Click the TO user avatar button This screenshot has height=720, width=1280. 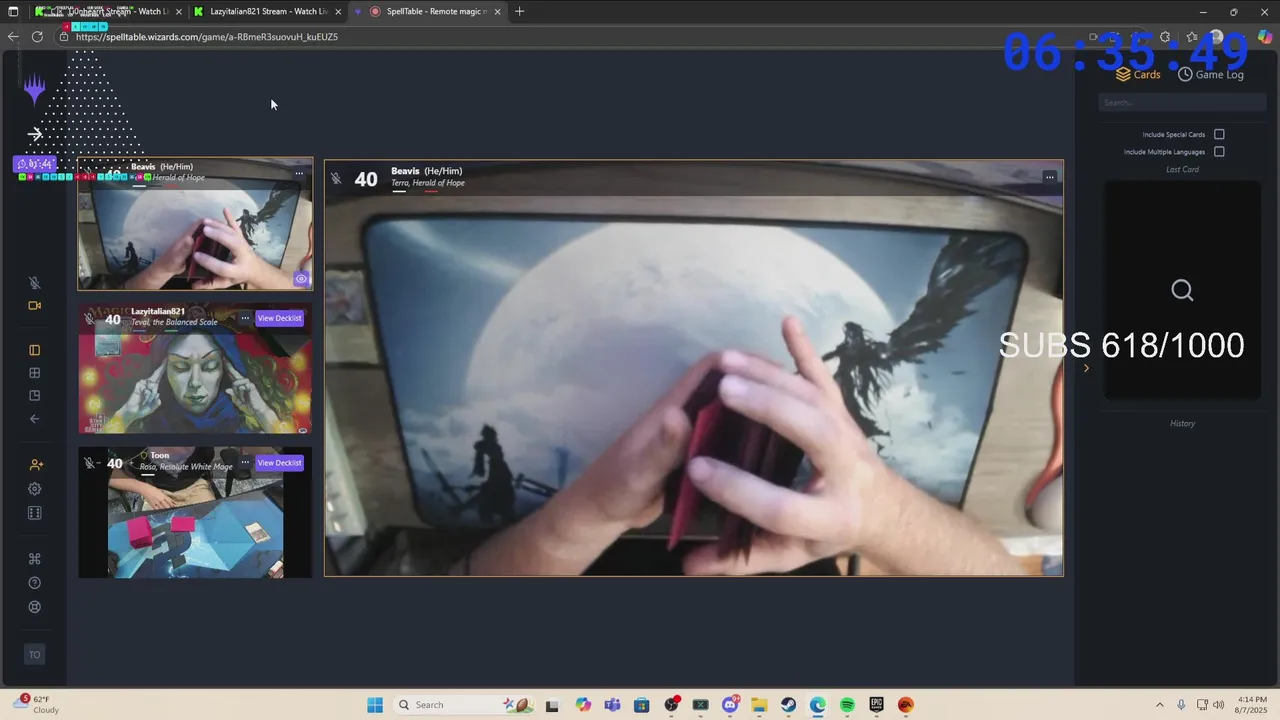[x=35, y=655]
